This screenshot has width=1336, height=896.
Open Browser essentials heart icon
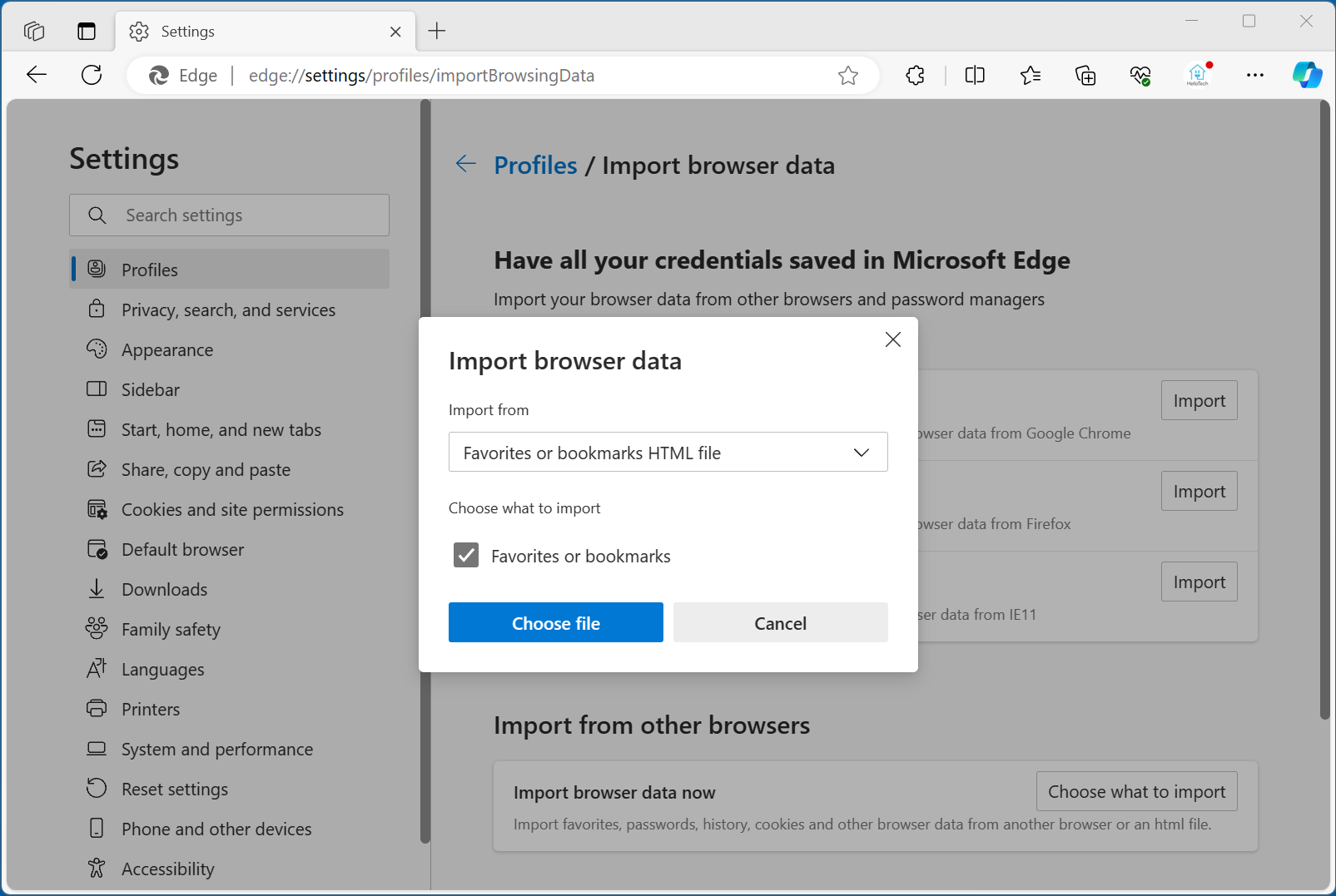point(1140,75)
